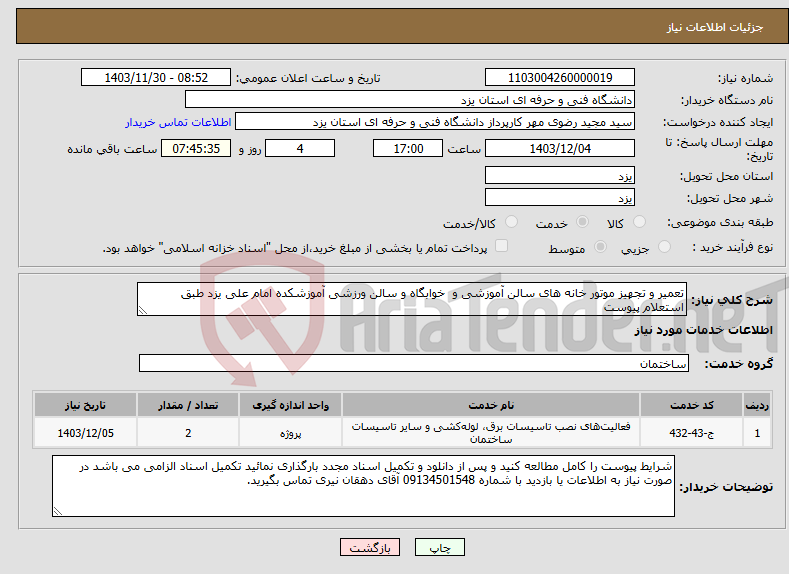Click the تاریخ نیاز column header
This screenshot has width=789, height=574.
[86, 405]
